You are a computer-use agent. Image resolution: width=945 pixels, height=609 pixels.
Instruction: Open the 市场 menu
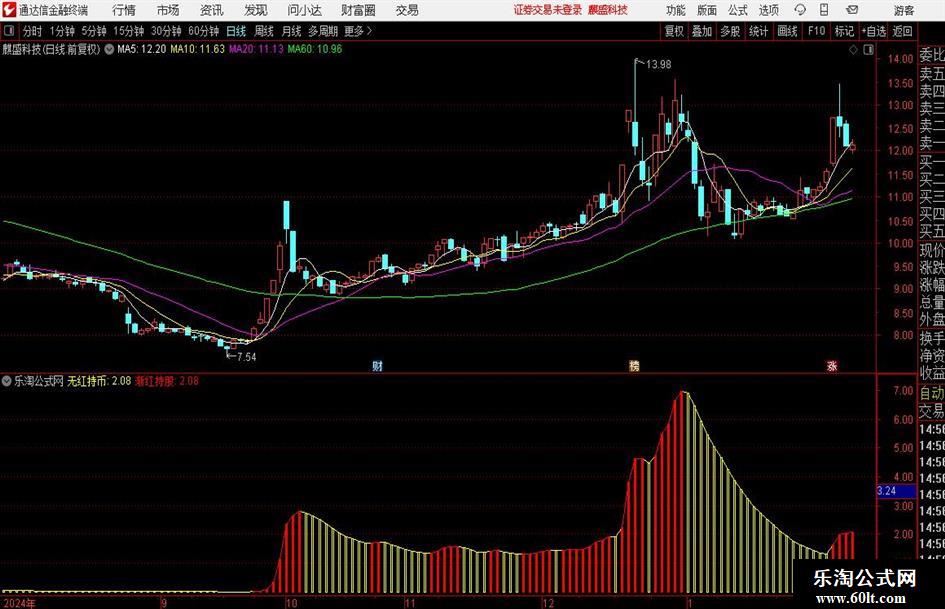(x=168, y=10)
